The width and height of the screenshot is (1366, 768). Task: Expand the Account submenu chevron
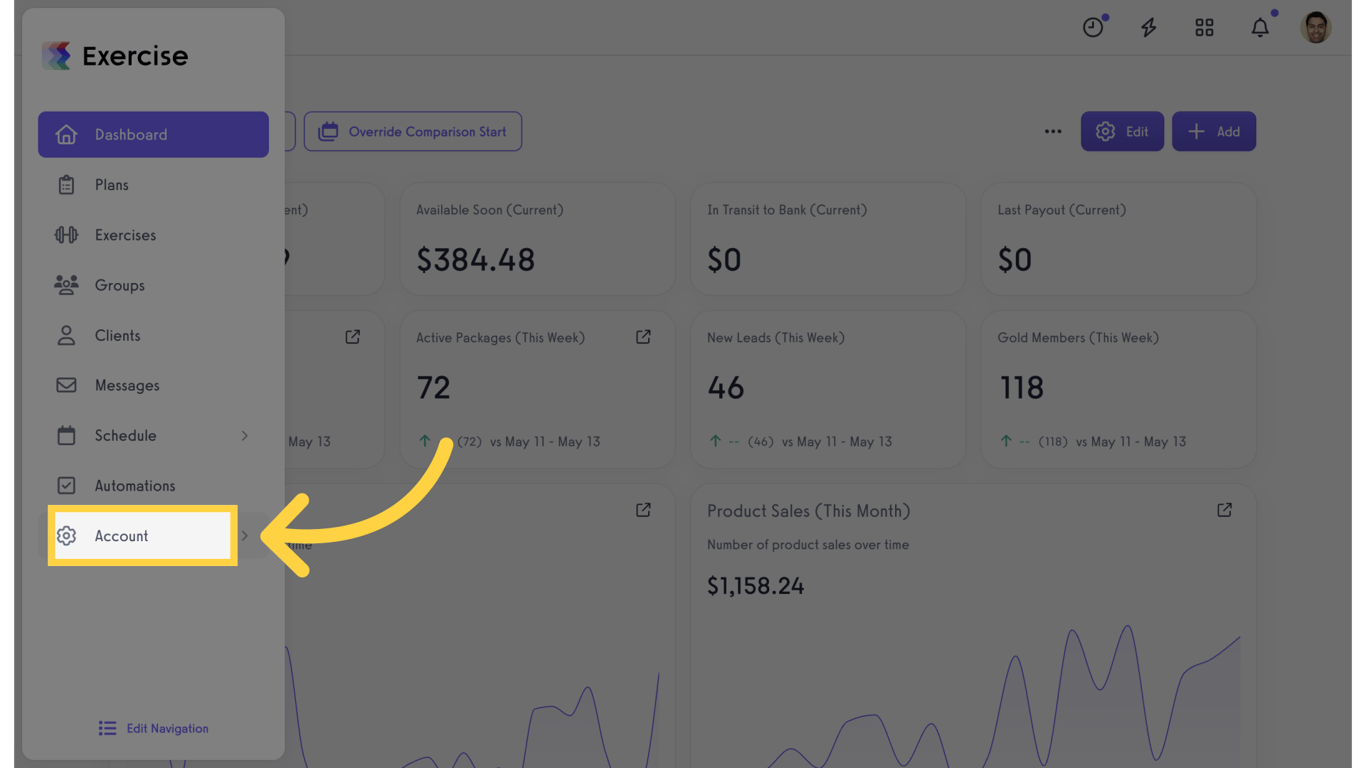click(244, 536)
